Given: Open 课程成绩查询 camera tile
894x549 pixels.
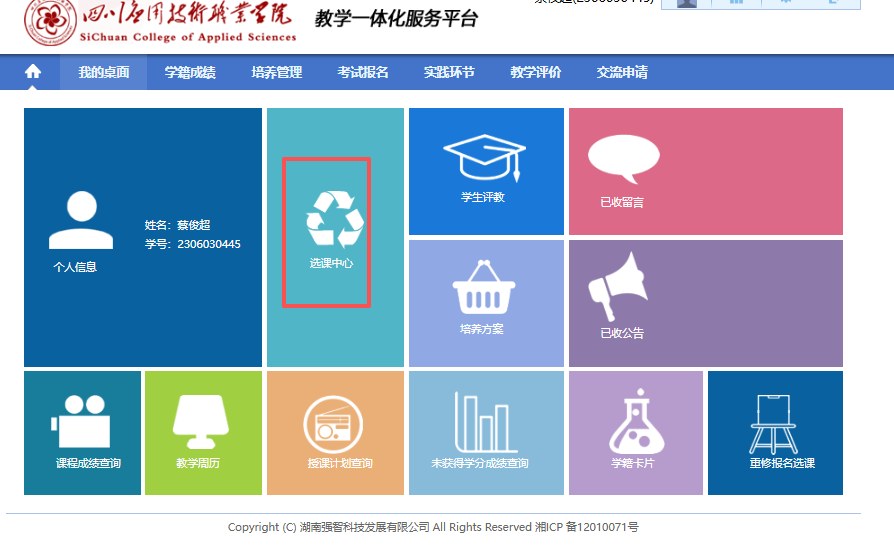Looking at the screenshot, I should click(x=82, y=433).
